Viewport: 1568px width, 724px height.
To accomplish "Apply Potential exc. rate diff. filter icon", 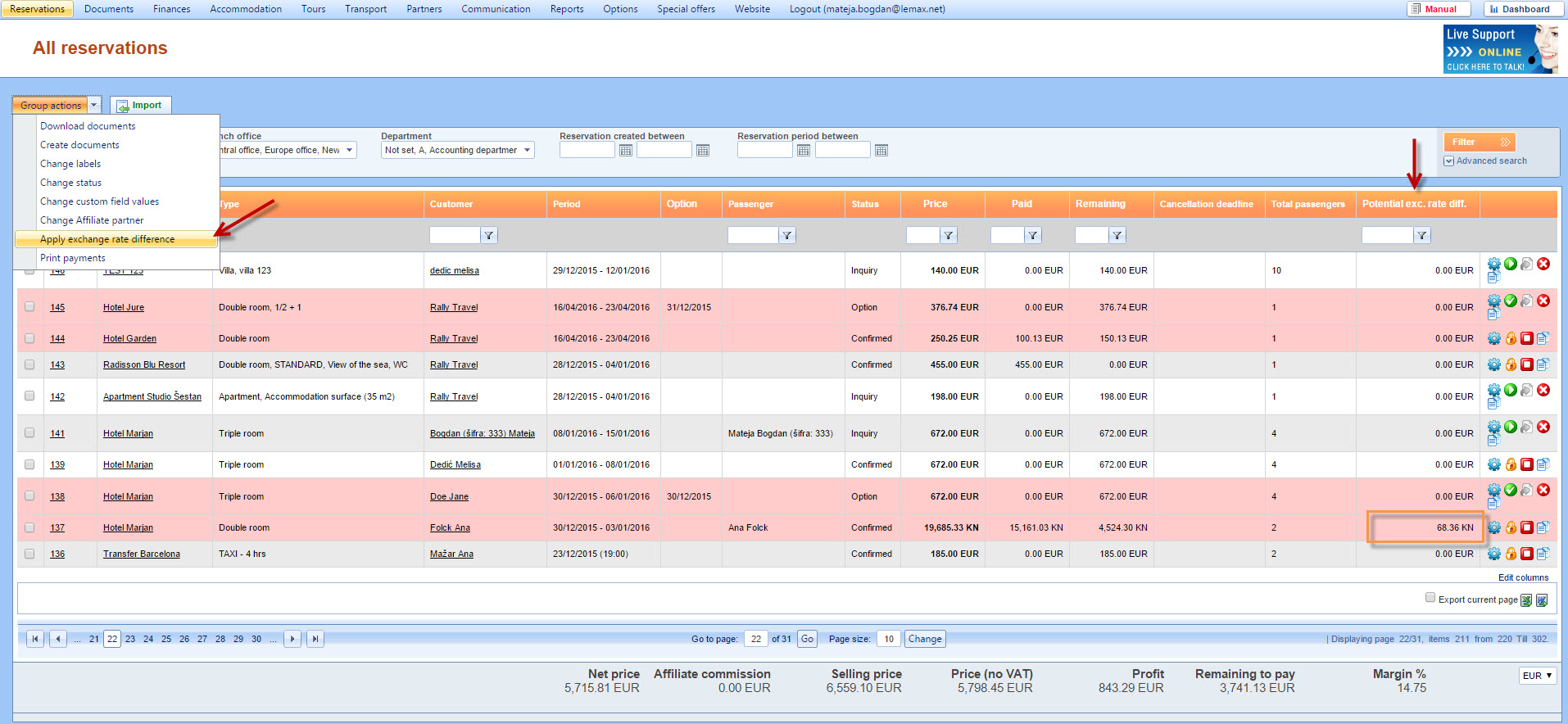I will [1422, 236].
